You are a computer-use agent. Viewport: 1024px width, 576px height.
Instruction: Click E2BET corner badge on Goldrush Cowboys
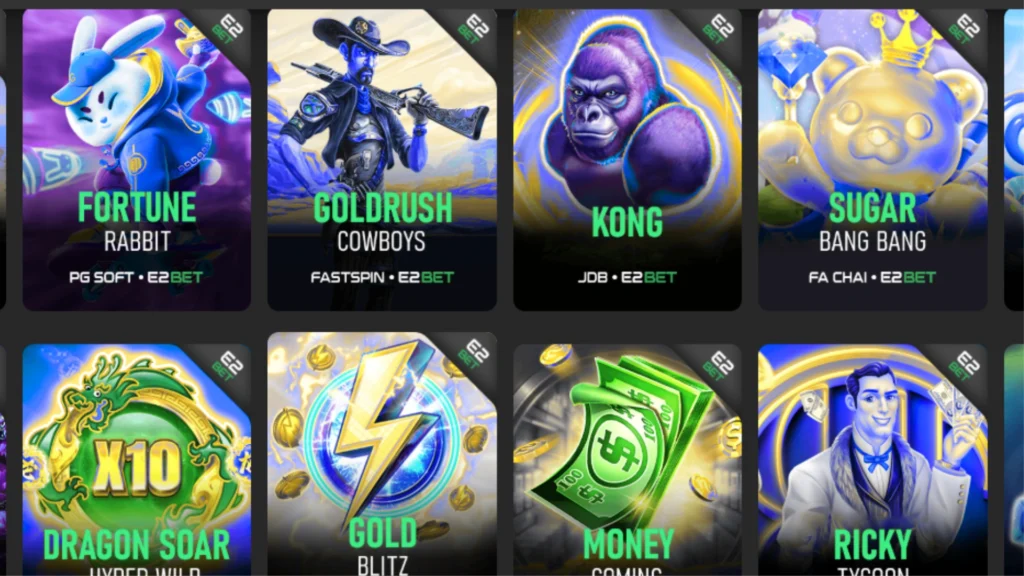pyautogui.click(x=473, y=29)
